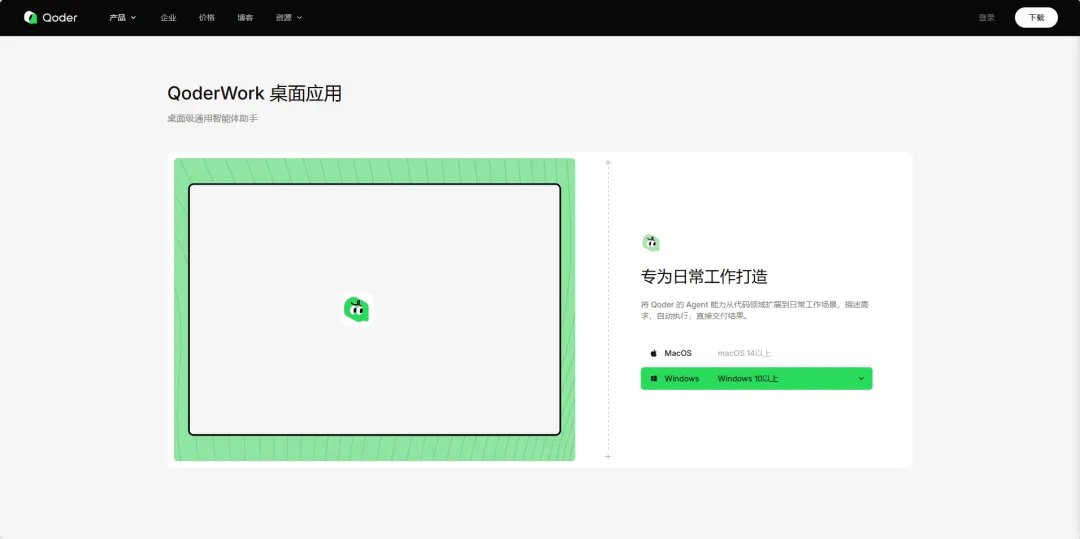Image resolution: width=1080 pixels, height=539 pixels.
Task: Click the QoderWork 桌面应用 heading
Action: 254,94
